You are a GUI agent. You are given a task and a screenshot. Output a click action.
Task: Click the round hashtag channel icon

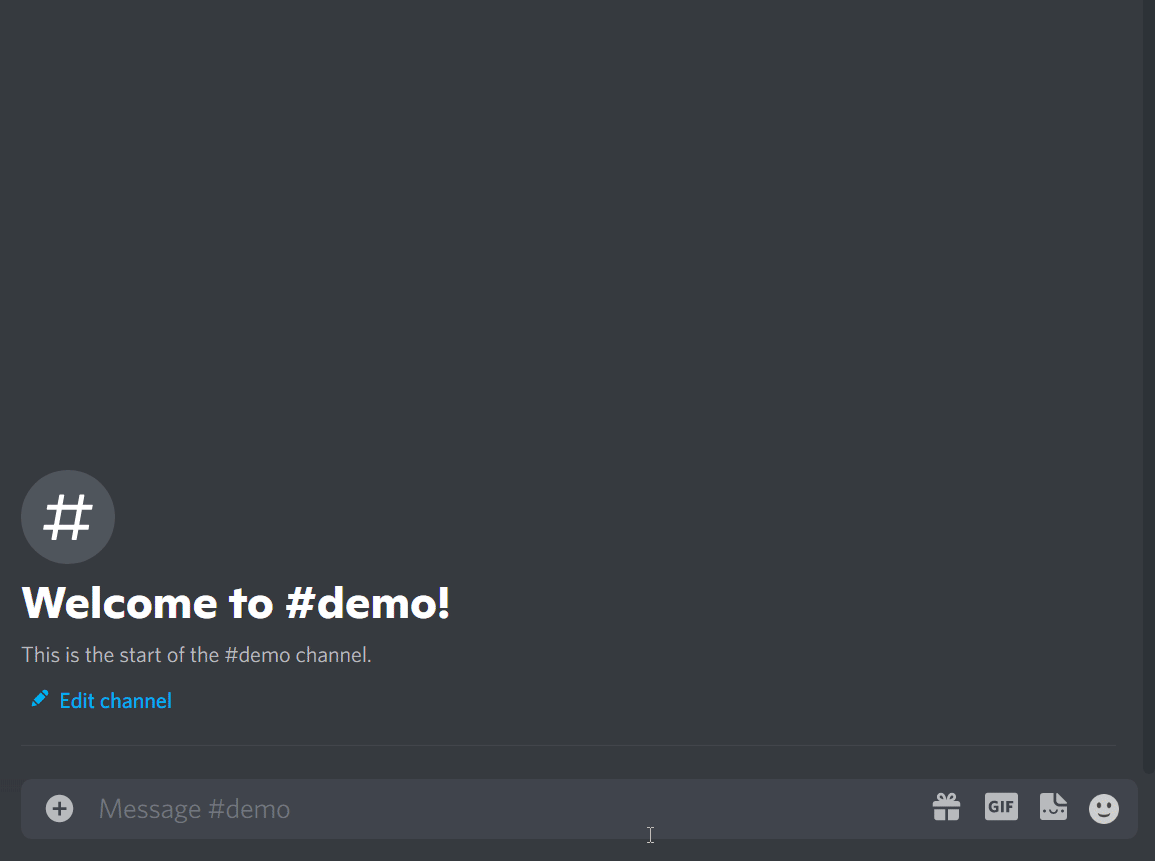[x=68, y=517]
